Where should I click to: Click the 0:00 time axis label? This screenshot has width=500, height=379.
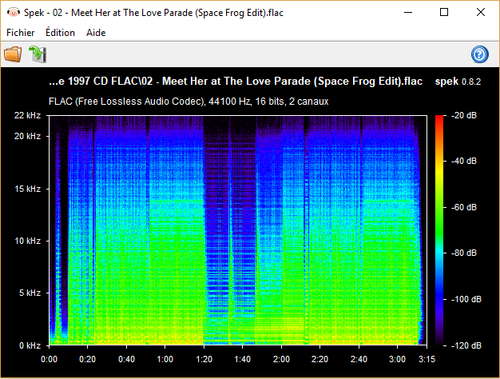pyautogui.click(x=49, y=359)
